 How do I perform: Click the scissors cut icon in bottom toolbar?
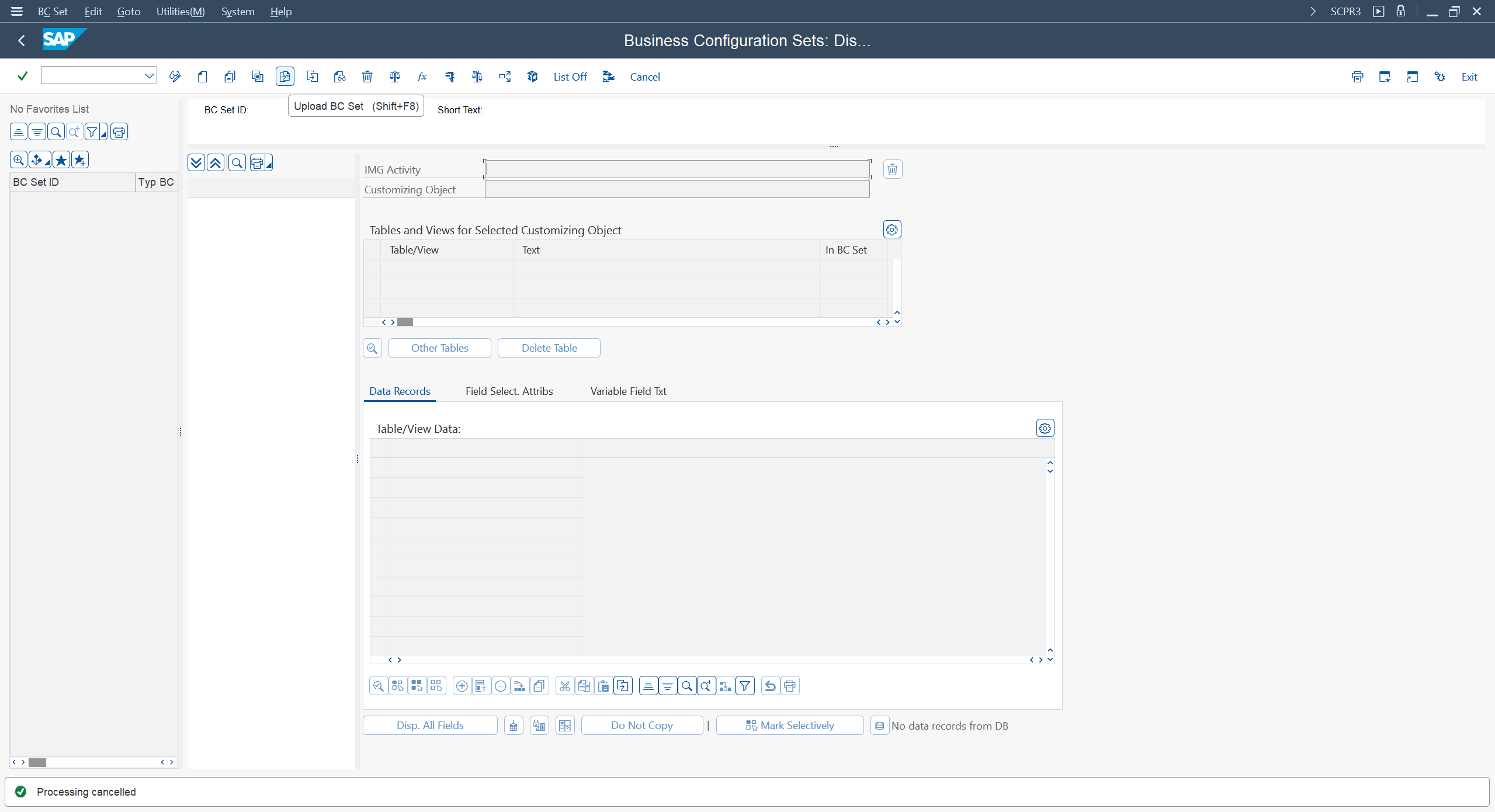tap(564, 686)
